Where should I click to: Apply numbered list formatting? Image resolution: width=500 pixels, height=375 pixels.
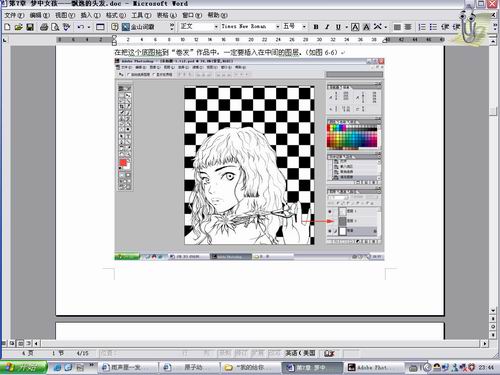(x=422, y=27)
